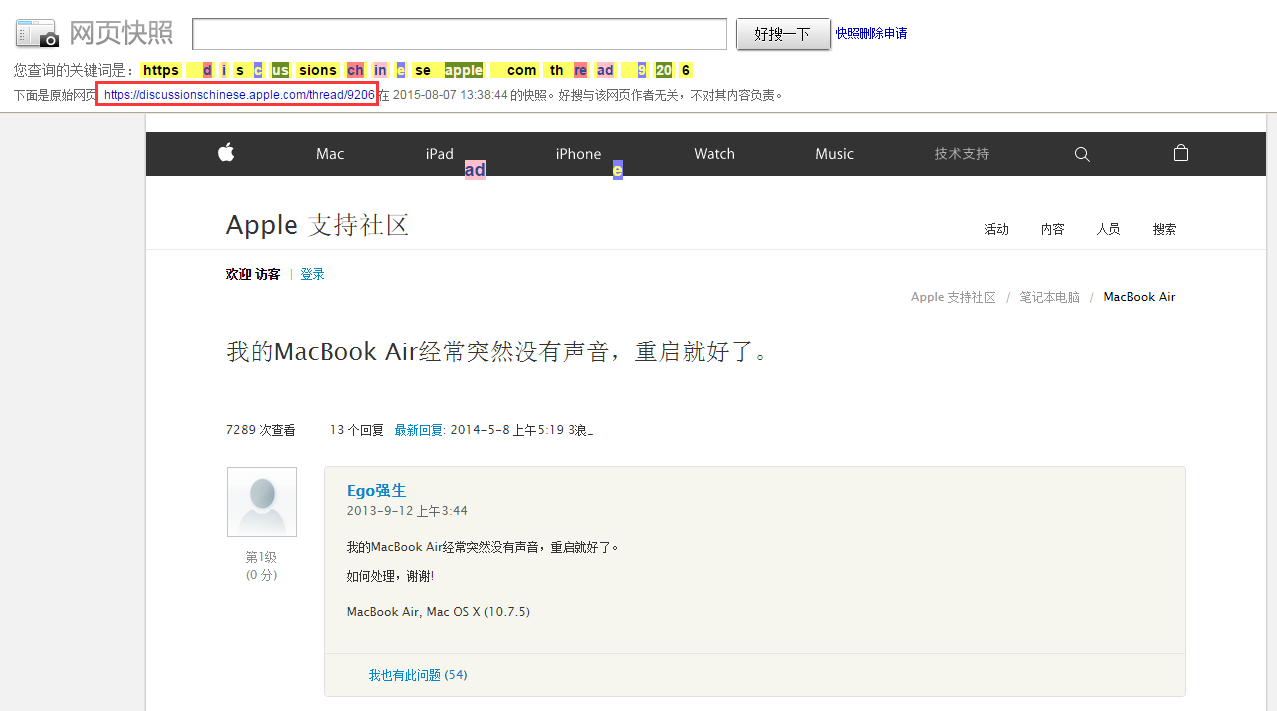Open the iPad menu item

(x=439, y=154)
